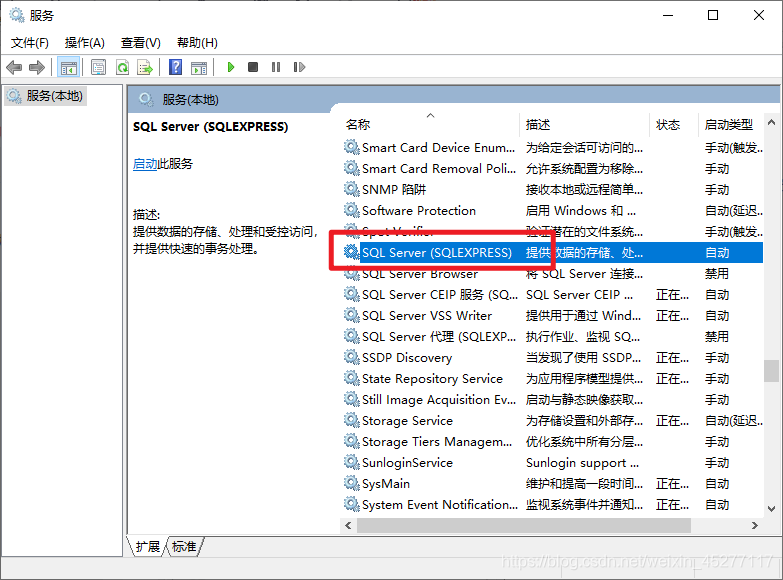
Task: Click the vertical scrollbar down arrow
Action: [x=772, y=509]
